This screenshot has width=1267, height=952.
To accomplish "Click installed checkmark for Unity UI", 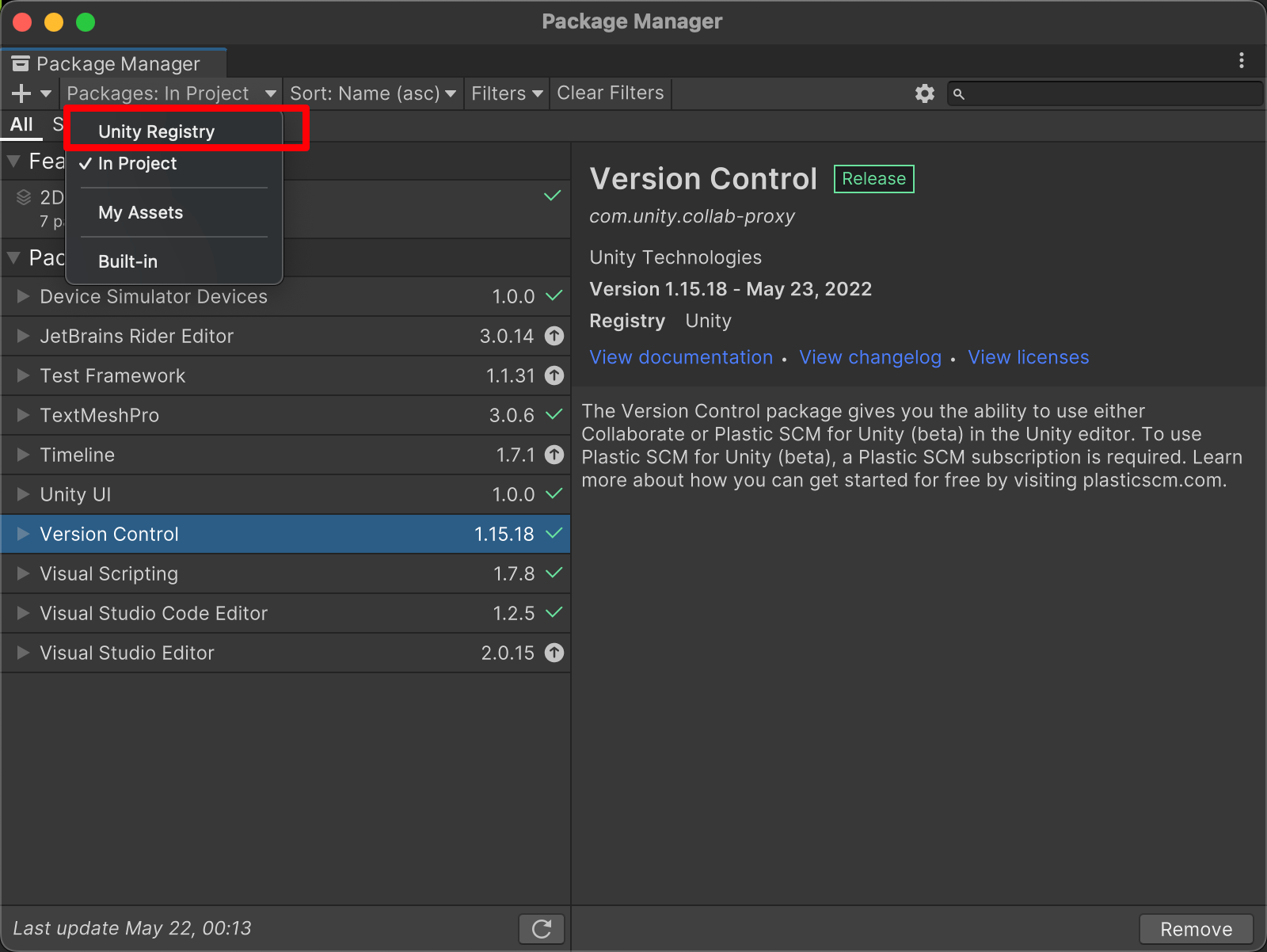I will point(554,493).
